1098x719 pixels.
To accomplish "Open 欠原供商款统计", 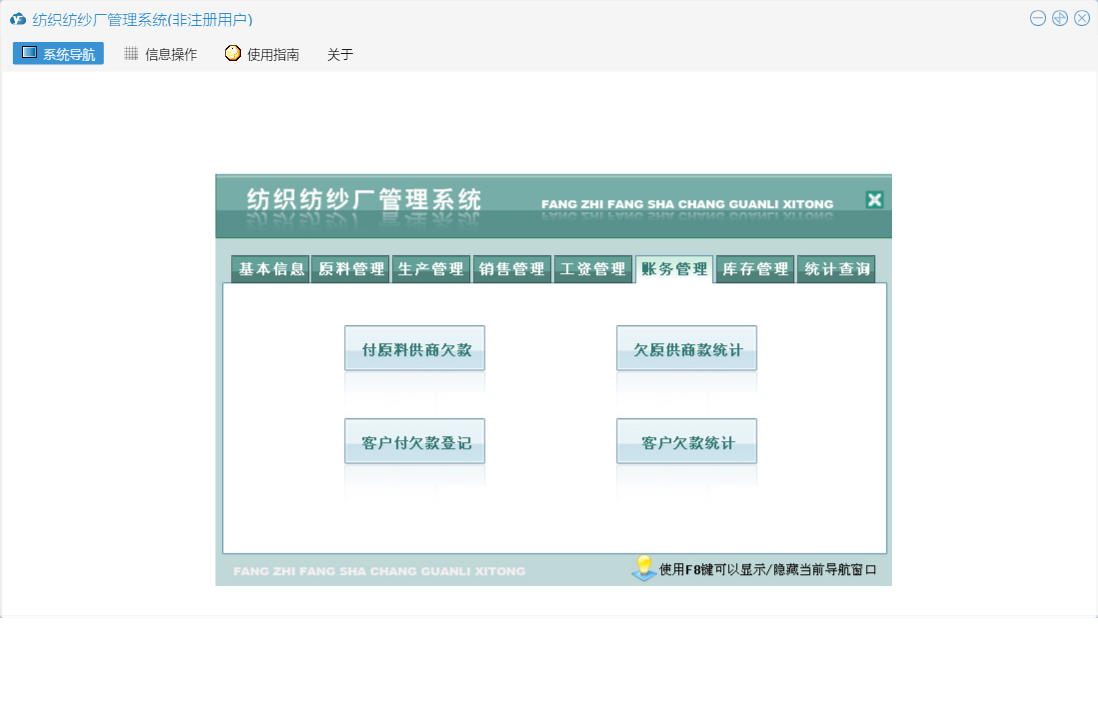I will (687, 349).
